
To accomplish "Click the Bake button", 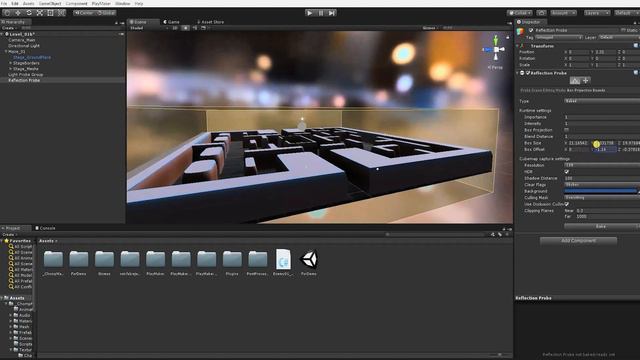I will pyautogui.click(x=600, y=226).
